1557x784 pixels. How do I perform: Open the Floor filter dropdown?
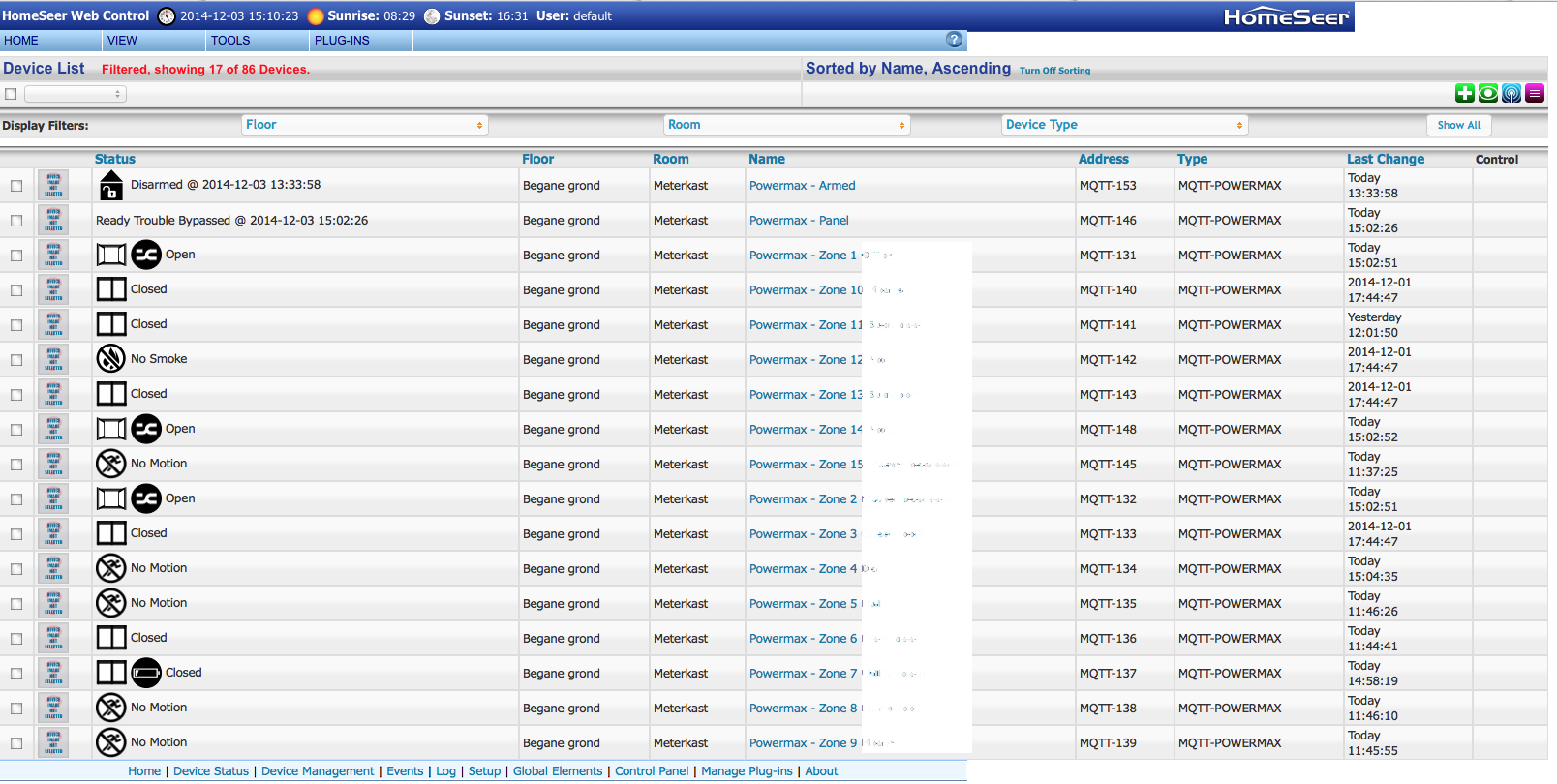[x=364, y=125]
